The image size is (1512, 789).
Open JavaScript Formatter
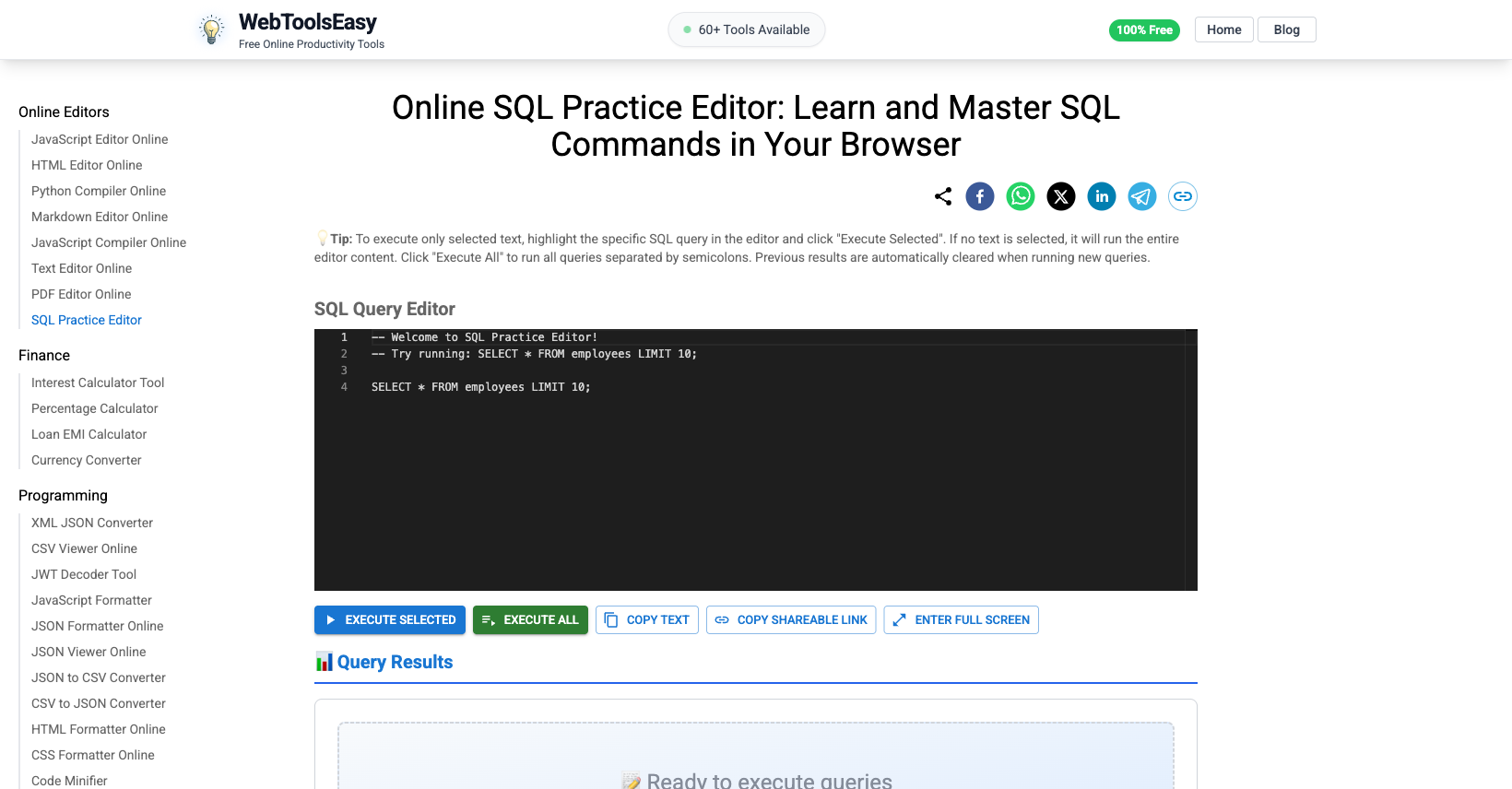pos(91,600)
